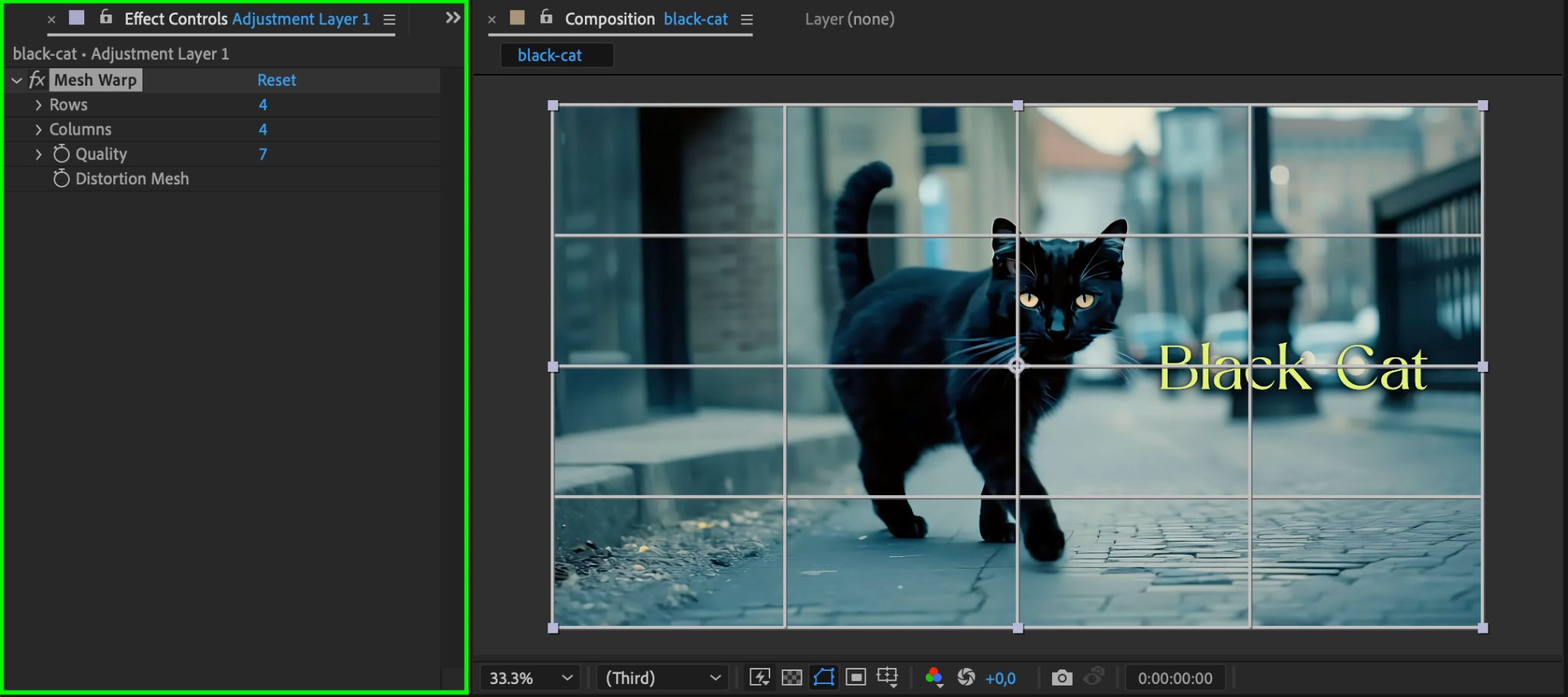Toggle mask and shape path visibility
This screenshot has width=1568, height=697.
click(x=824, y=677)
